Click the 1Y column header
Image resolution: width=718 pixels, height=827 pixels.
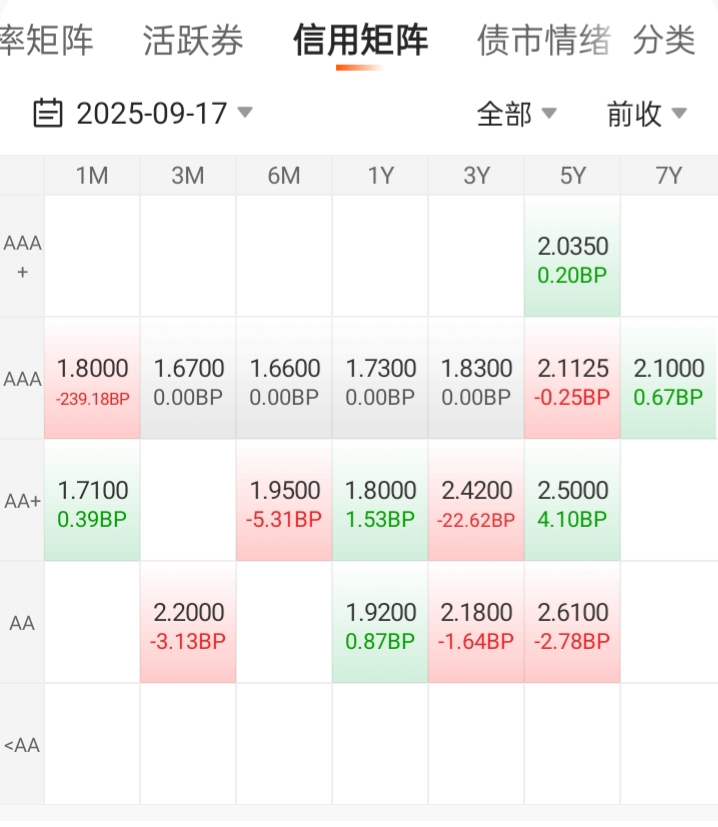[380, 176]
